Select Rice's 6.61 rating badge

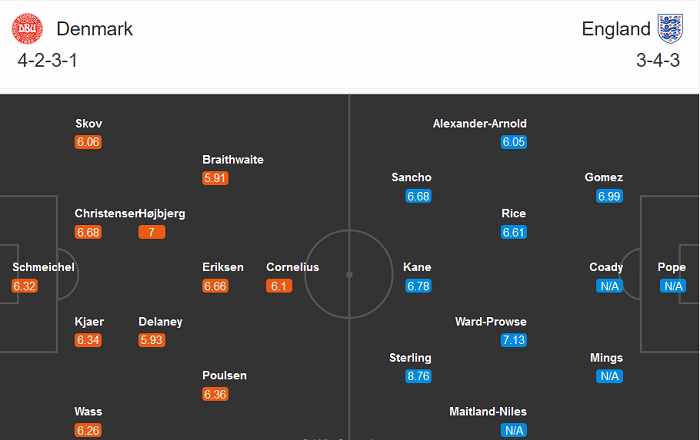click(x=514, y=232)
